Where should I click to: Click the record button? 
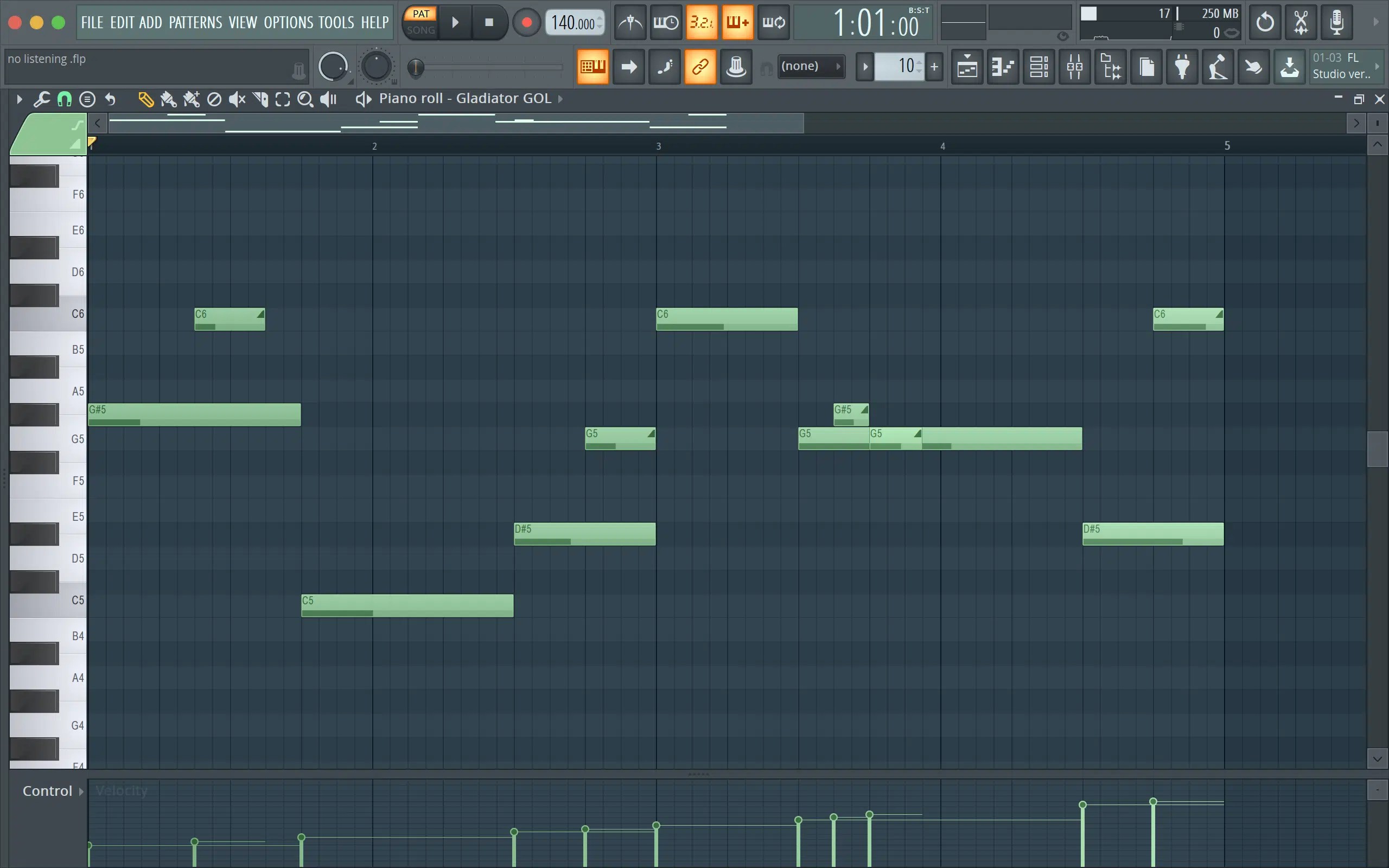(526, 22)
